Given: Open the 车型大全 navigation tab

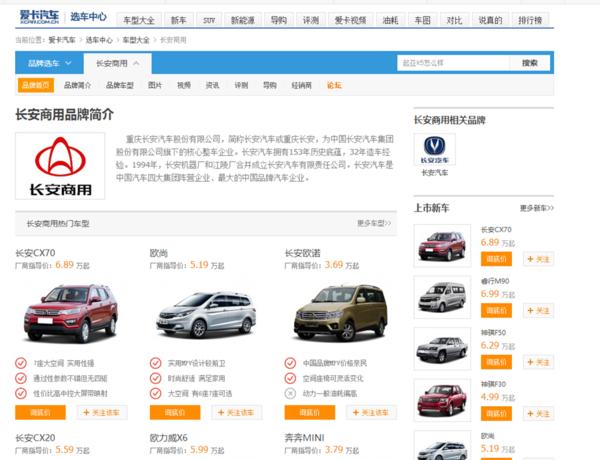Looking at the screenshot, I should [x=139, y=20].
